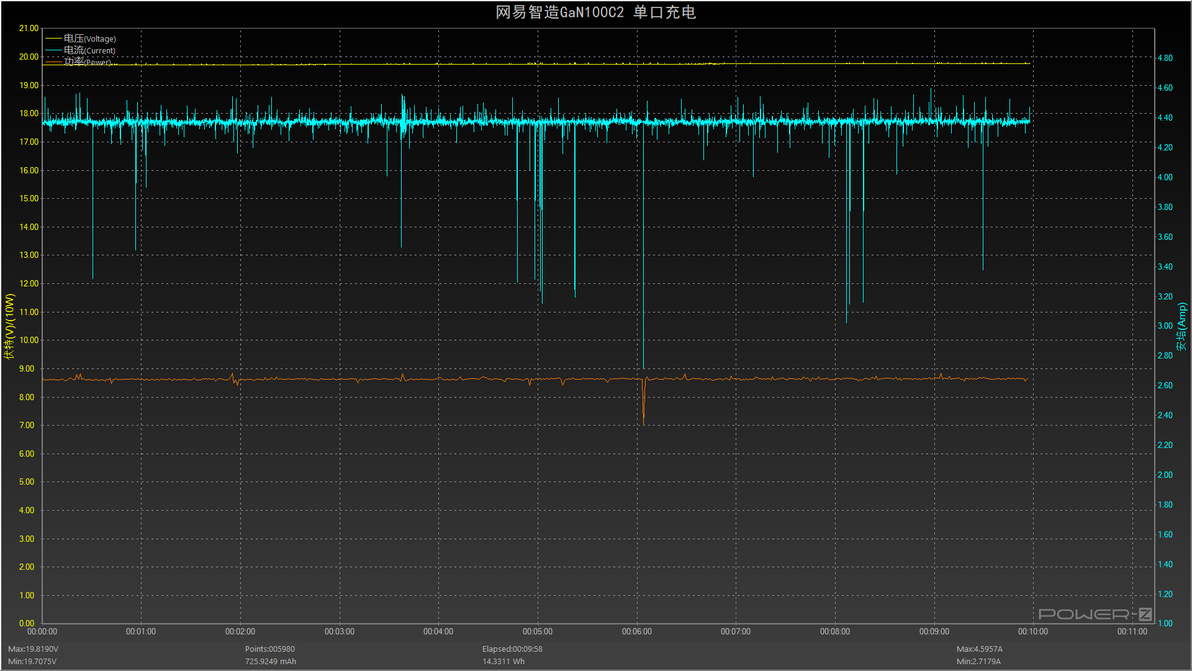Click the Min:19.7075V status value

point(32,661)
